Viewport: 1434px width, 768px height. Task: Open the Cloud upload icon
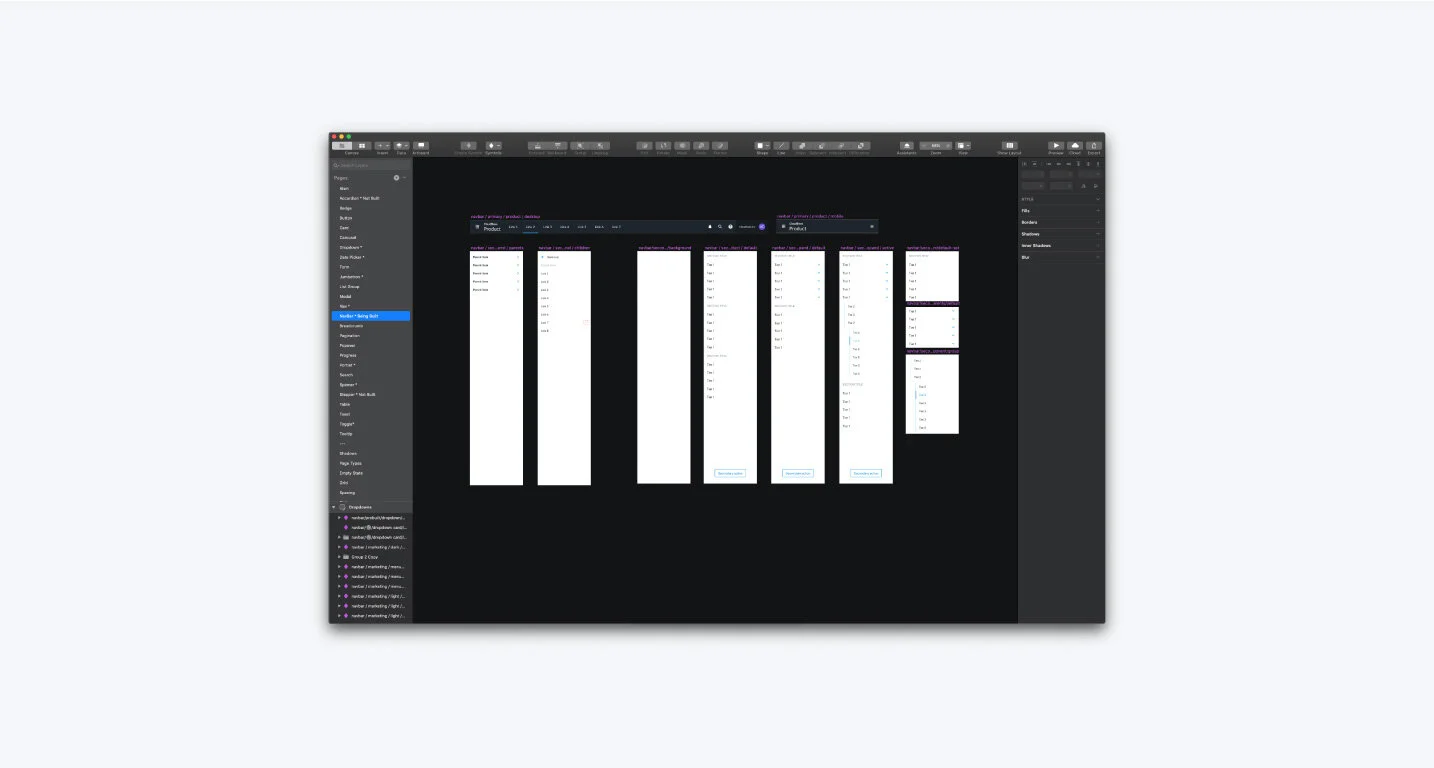[1075, 146]
